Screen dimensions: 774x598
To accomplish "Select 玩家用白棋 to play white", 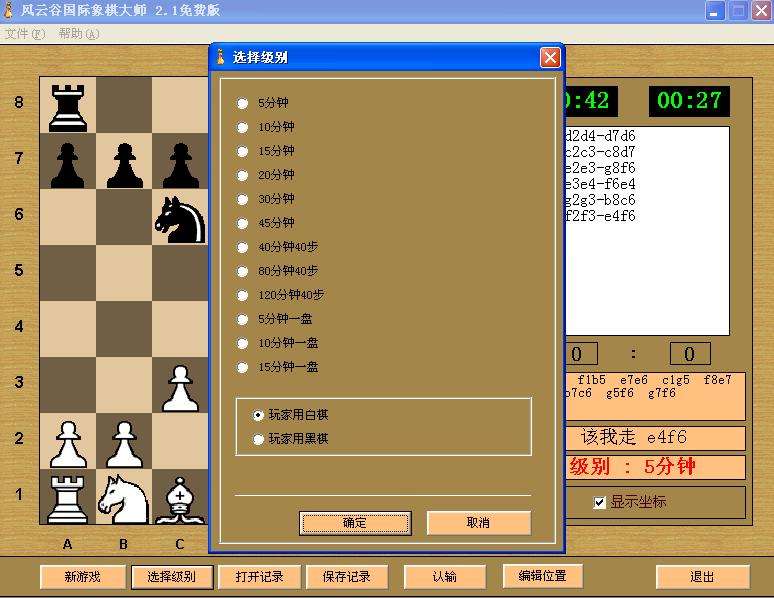I will pyautogui.click(x=258, y=415).
